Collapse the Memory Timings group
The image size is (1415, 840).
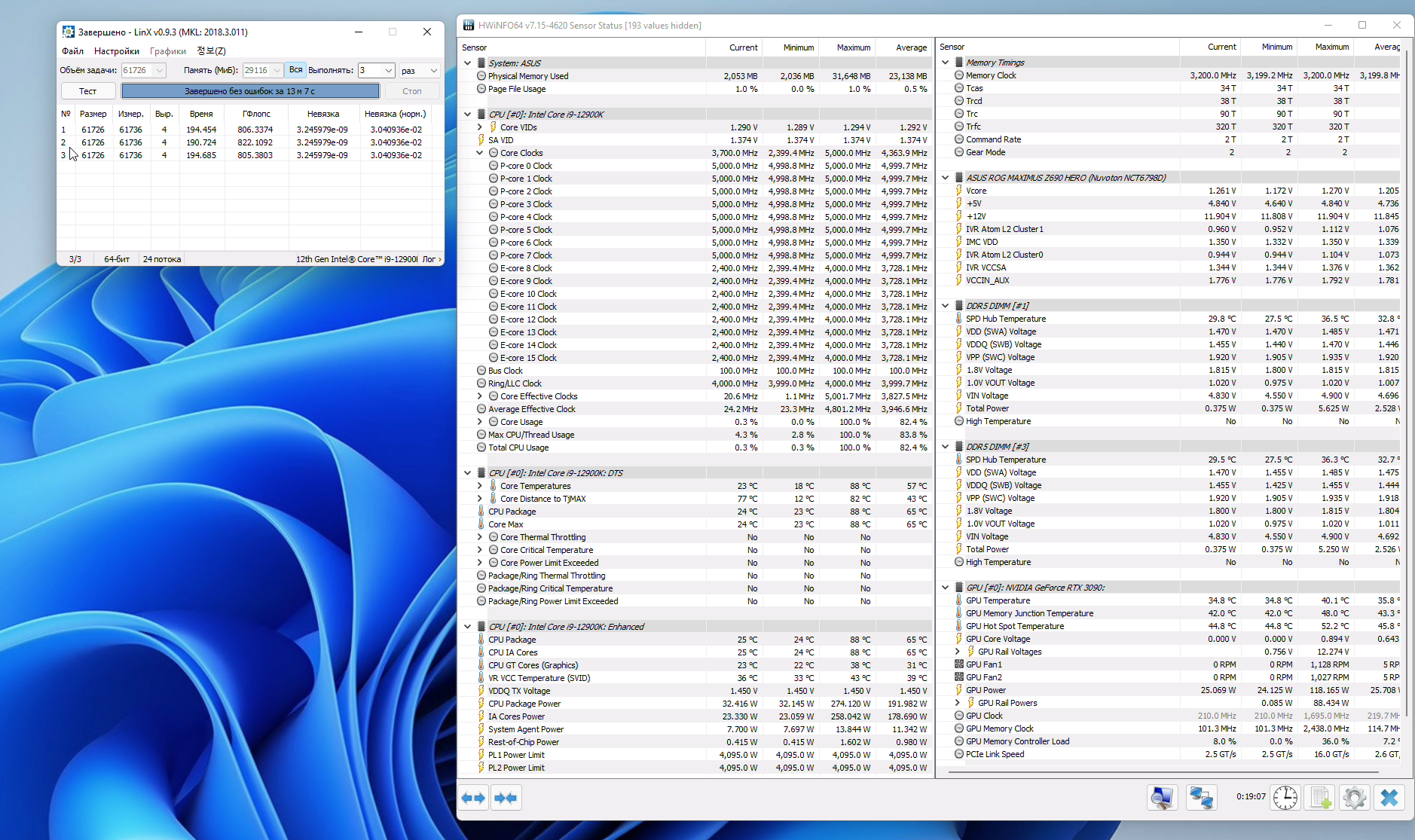tap(946, 63)
